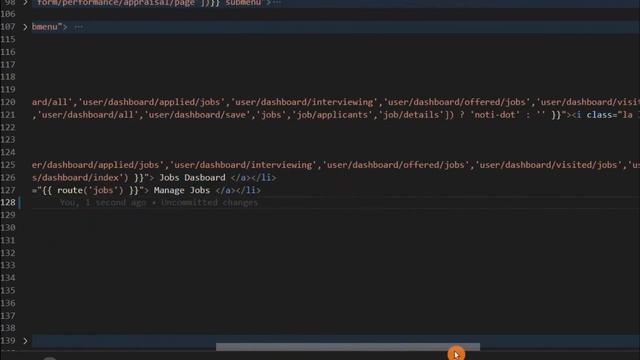Click line number 139 in gutter
The height and width of the screenshot is (360, 640).
click(8, 341)
